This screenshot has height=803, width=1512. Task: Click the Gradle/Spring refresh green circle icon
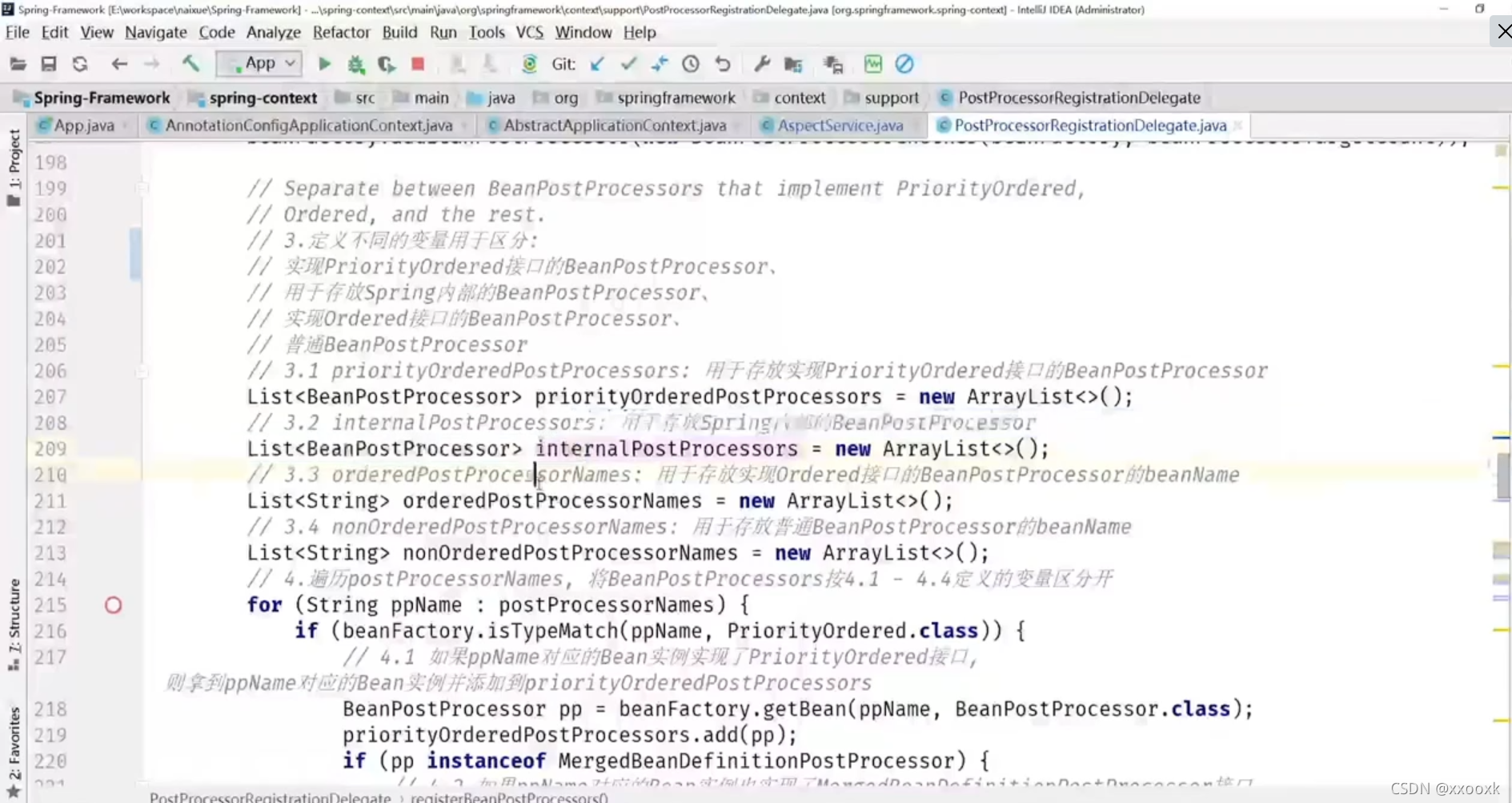pos(529,64)
